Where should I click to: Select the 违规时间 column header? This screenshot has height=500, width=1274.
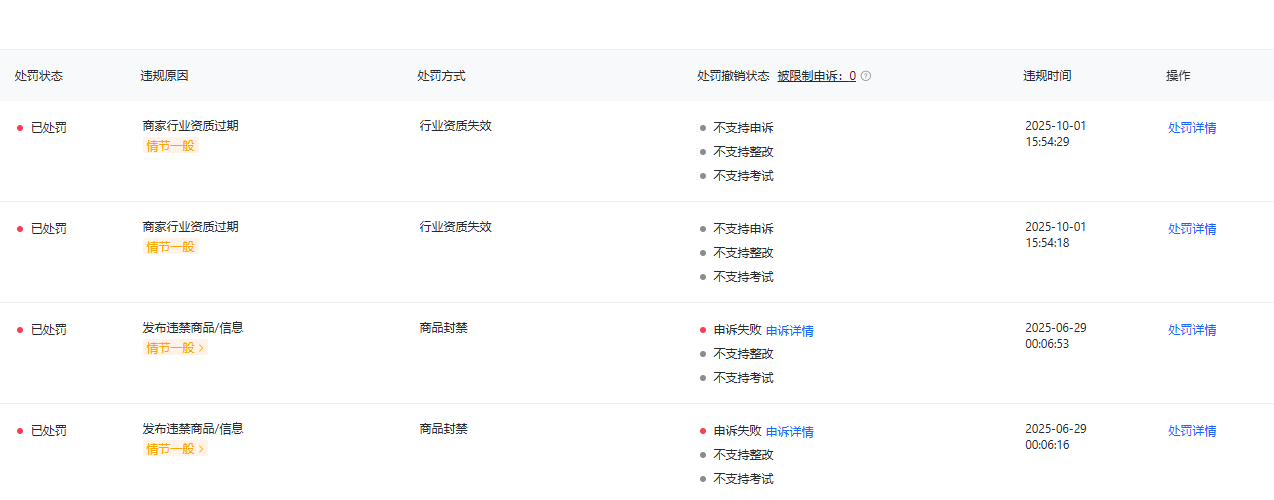coord(1047,76)
